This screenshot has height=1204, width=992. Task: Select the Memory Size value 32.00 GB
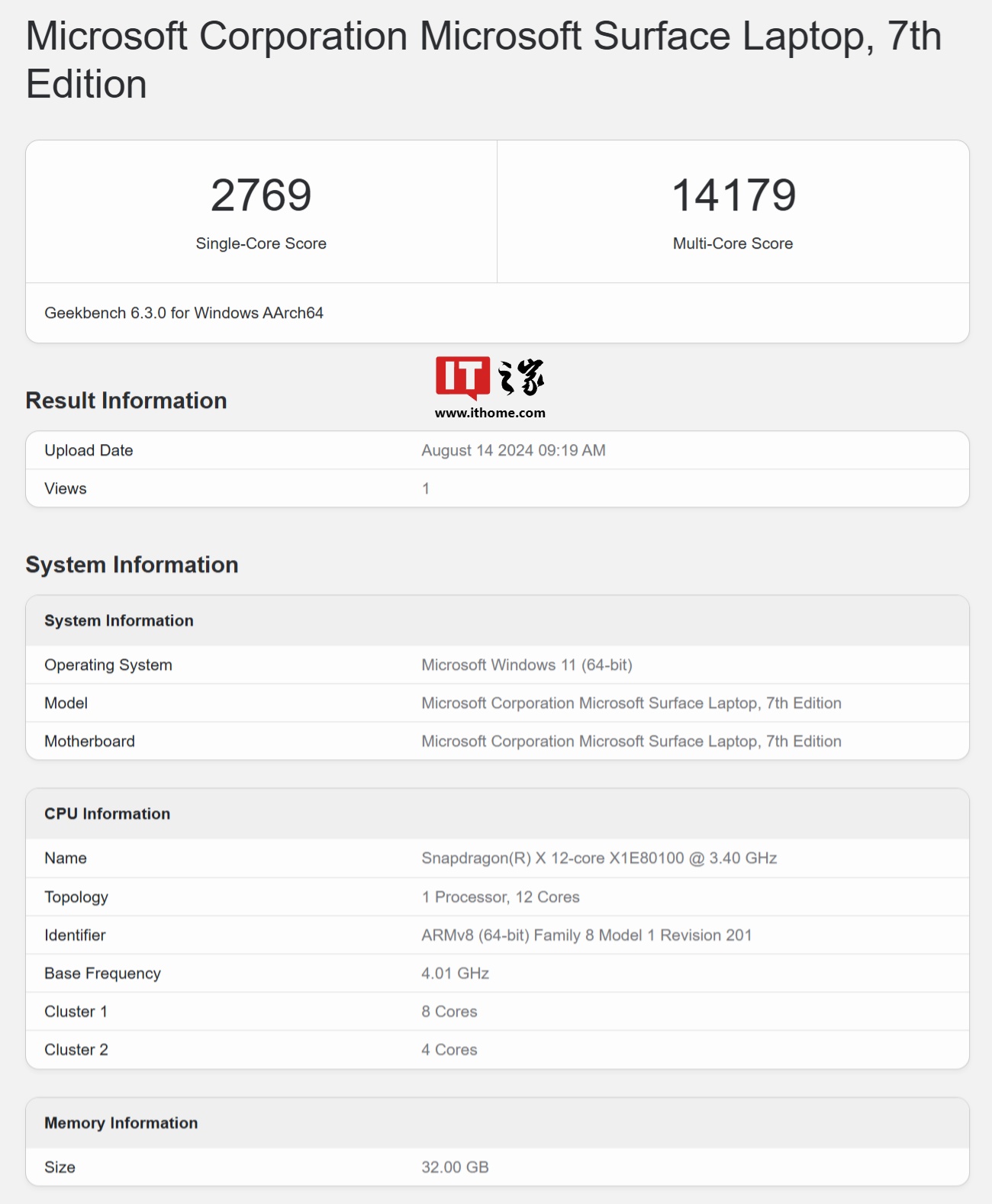[455, 1167]
